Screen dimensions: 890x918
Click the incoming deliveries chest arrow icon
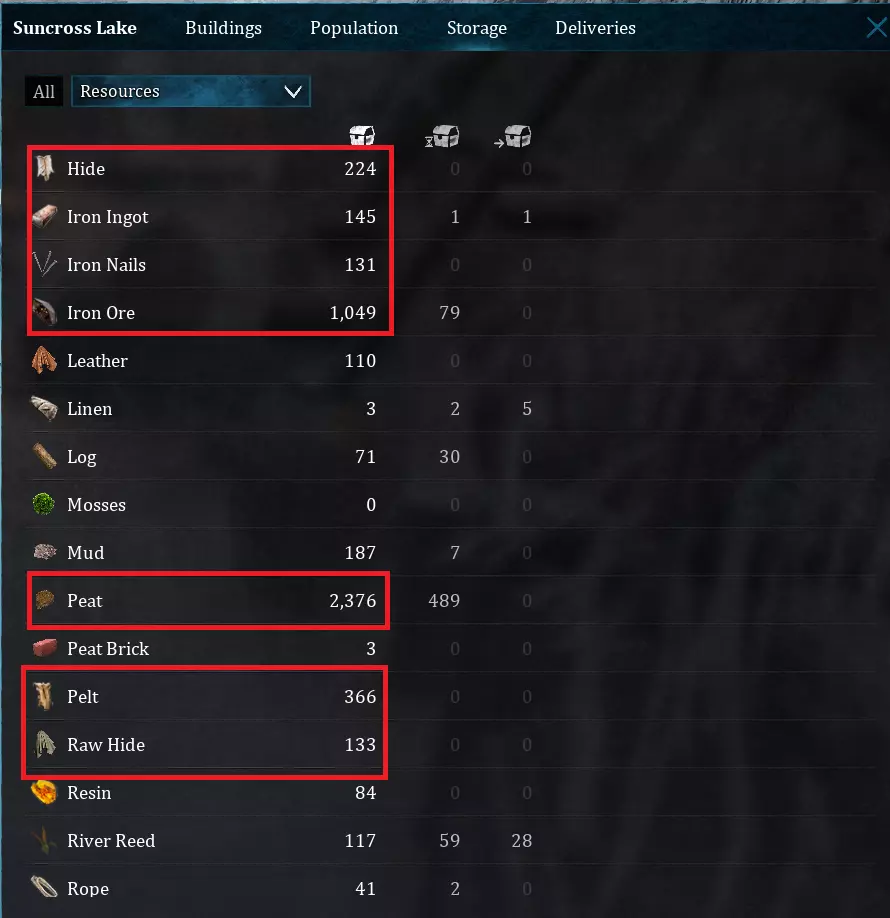click(x=513, y=136)
